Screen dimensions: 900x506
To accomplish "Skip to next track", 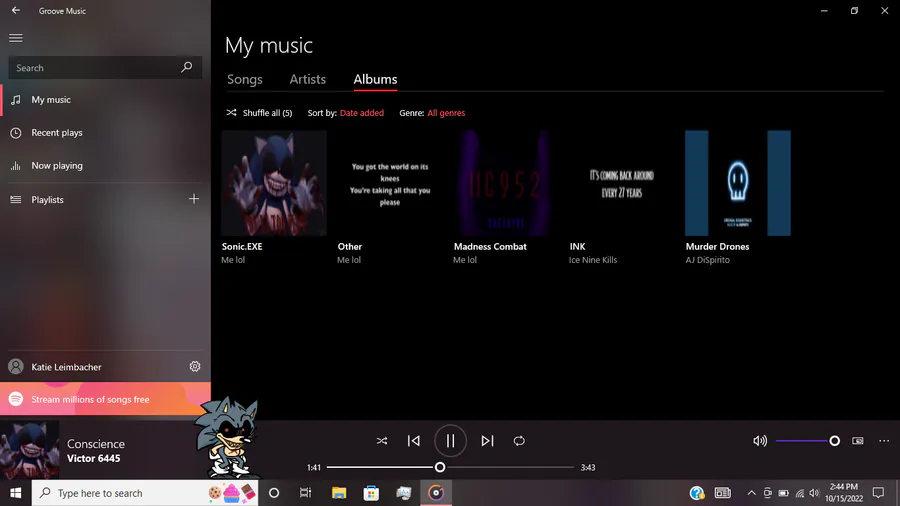I will point(487,441).
